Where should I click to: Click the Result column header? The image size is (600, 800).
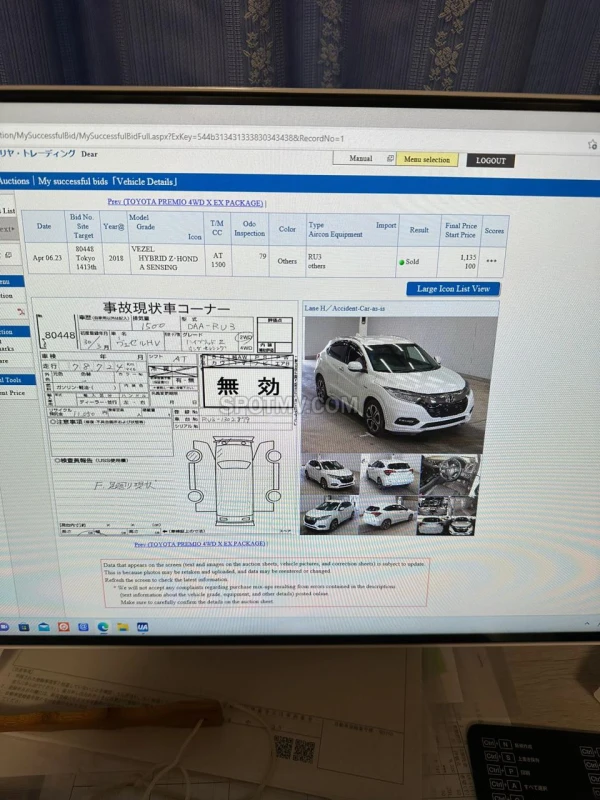419,230
